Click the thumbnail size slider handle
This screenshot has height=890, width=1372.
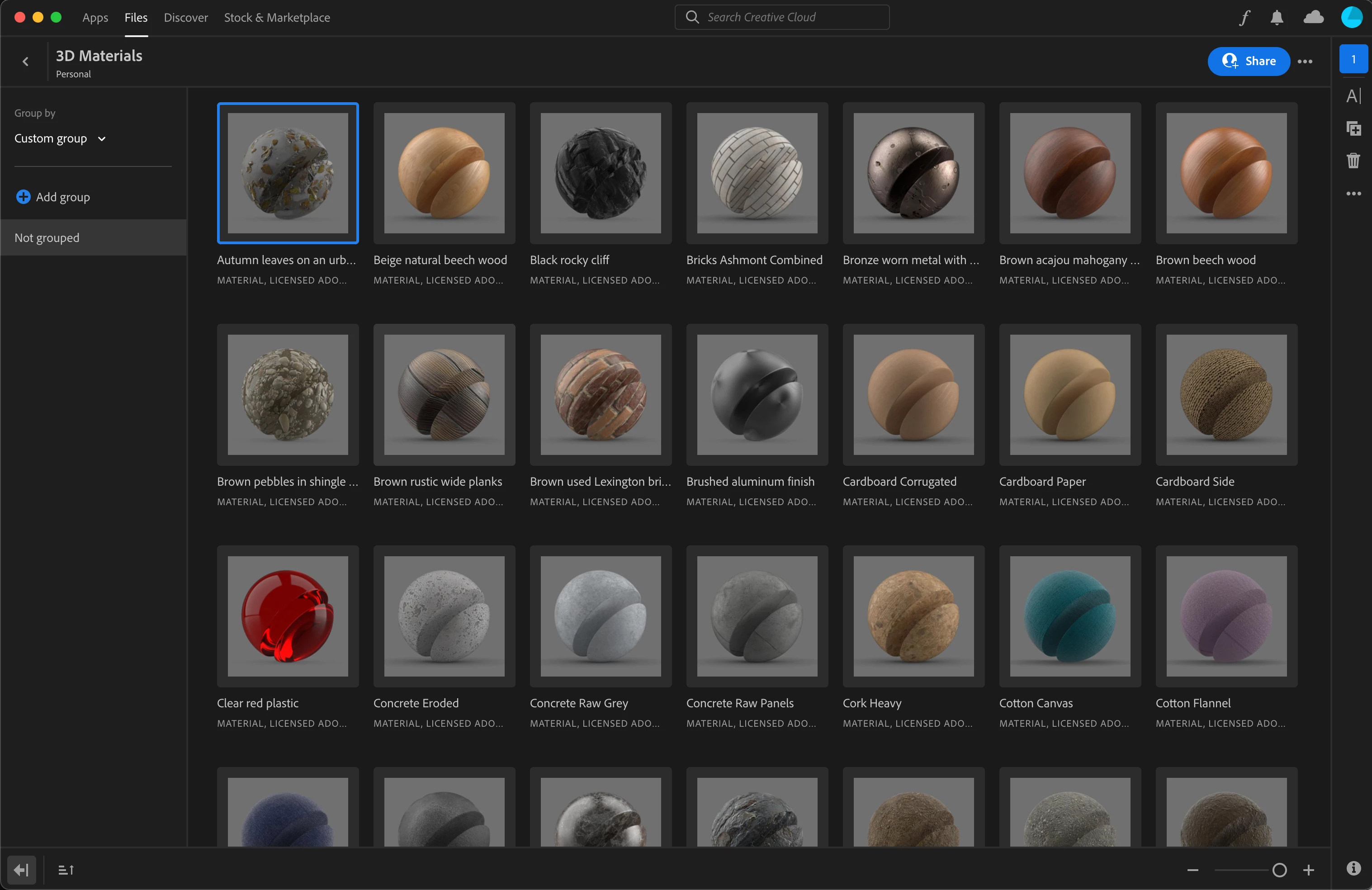pos(1279,870)
